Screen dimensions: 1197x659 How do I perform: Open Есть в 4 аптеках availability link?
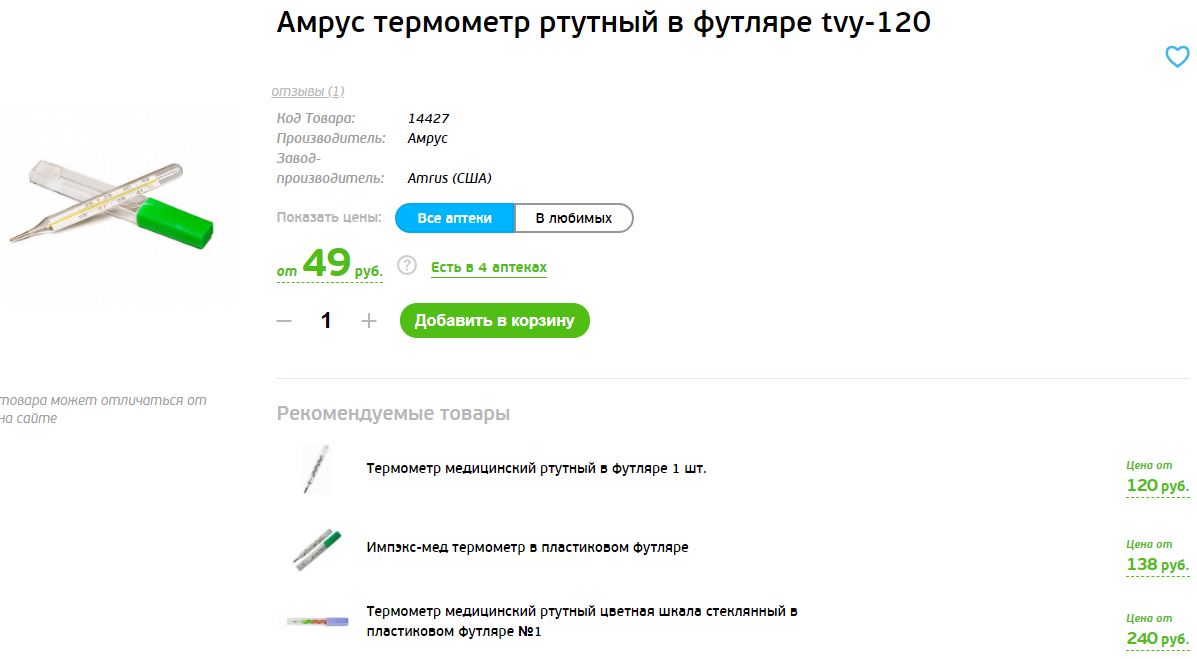point(489,267)
